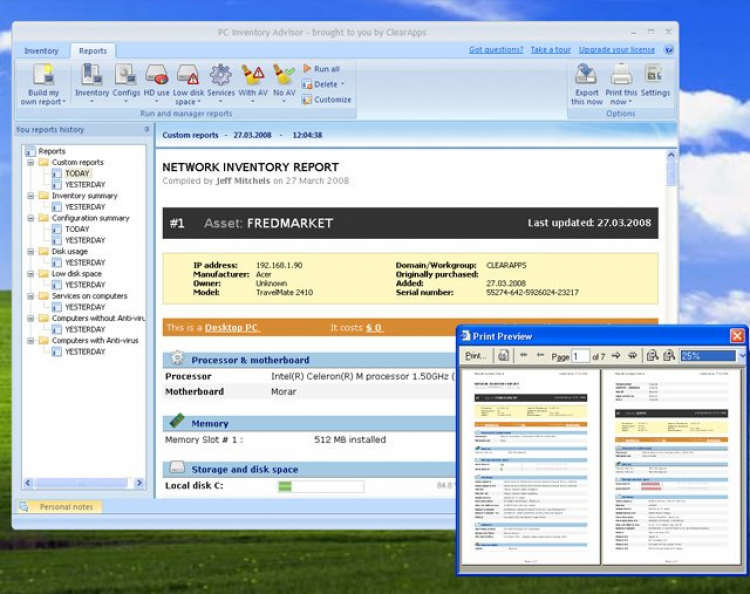Open the Got questions? link
750x594 pixels.
tap(496, 49)
